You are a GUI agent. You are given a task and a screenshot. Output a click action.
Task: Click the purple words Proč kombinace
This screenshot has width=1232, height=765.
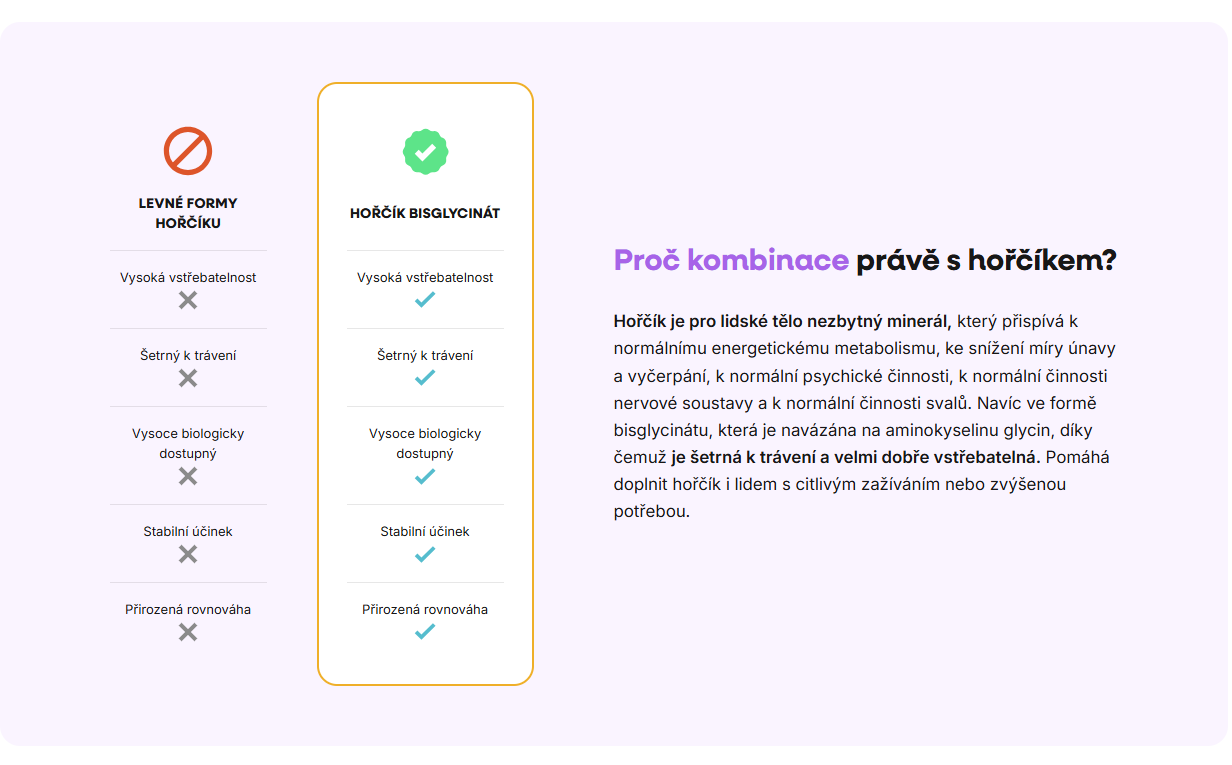click(x=731, y=261)
